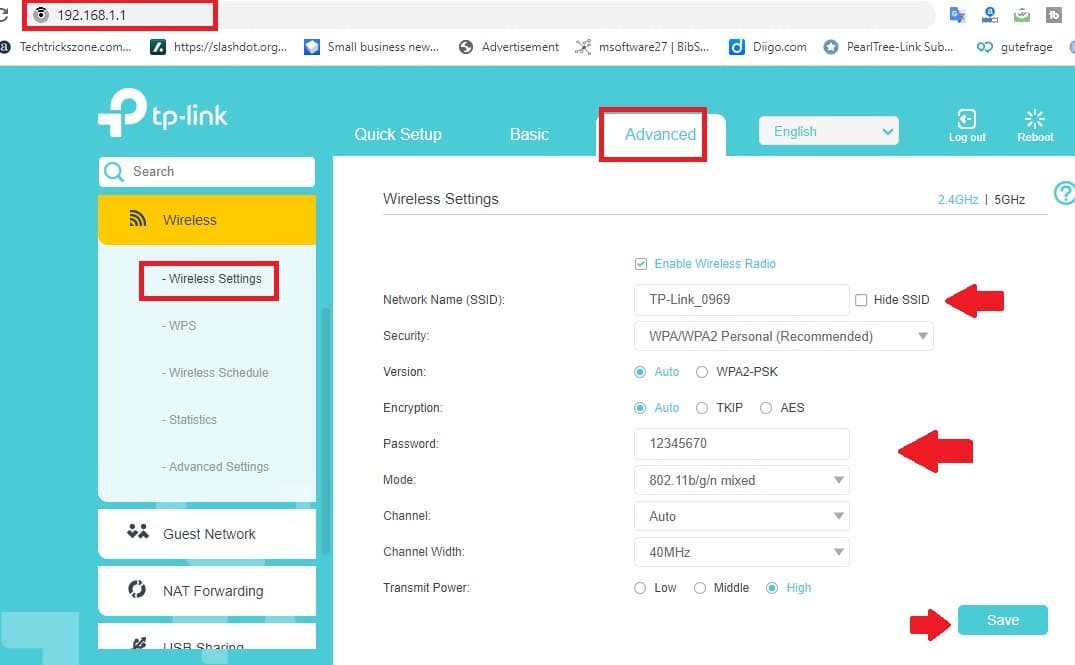Click the Log out icon

pos(967,120)
